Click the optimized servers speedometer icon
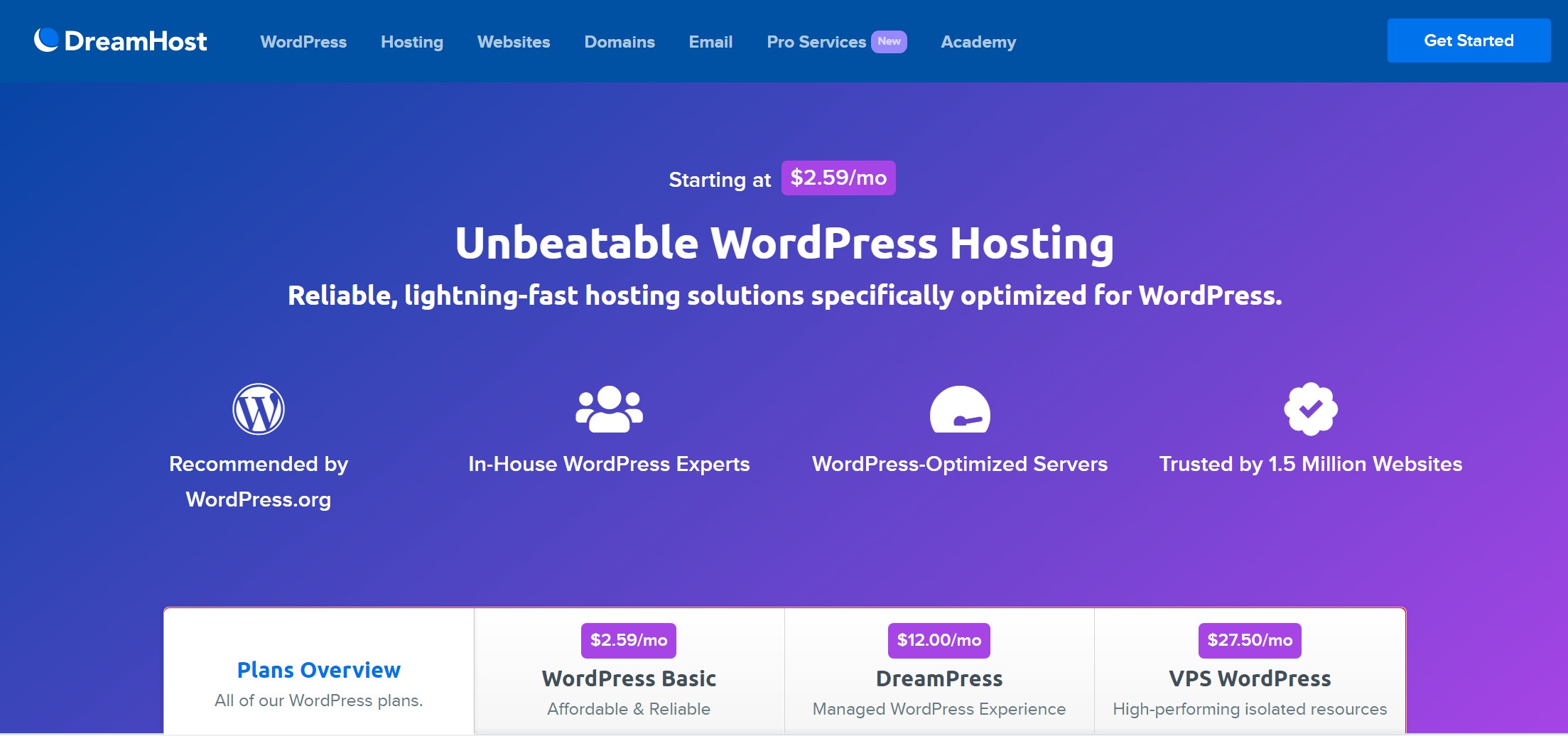Image resolution: width=1568 pixels, height=736 pixels. coord(960,409)
